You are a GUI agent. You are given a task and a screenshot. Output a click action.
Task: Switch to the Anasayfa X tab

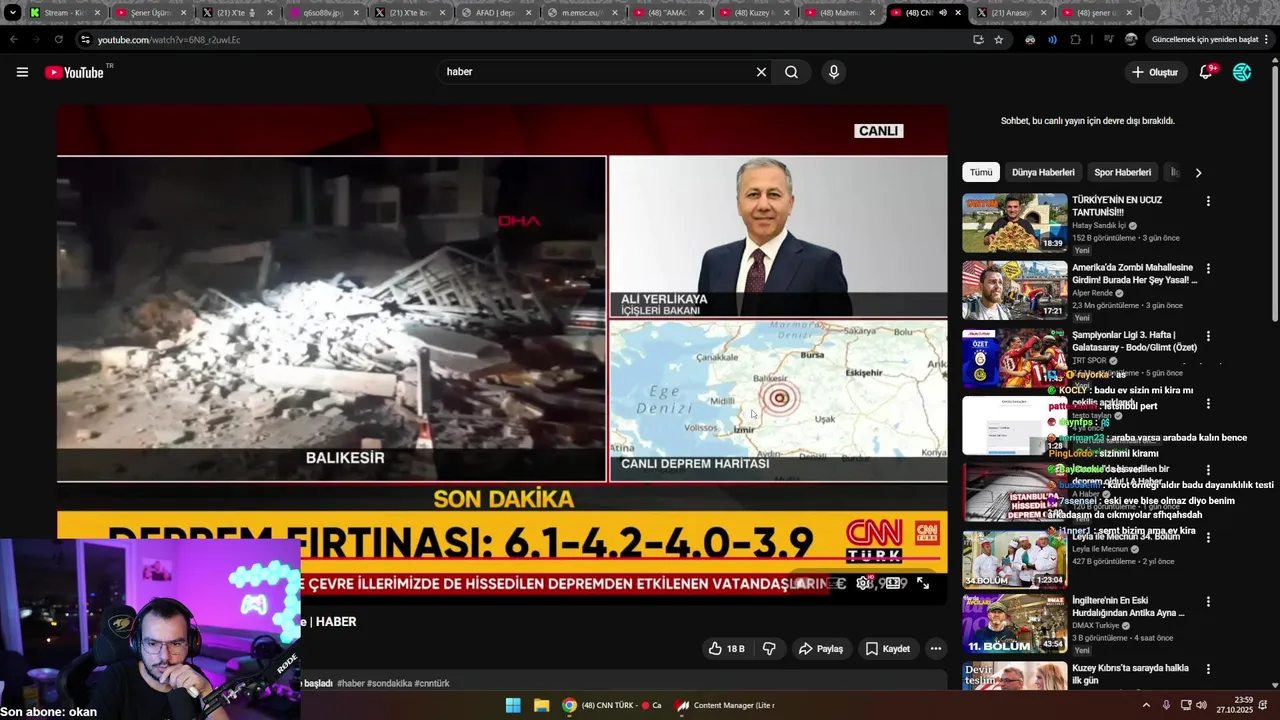1011,13
